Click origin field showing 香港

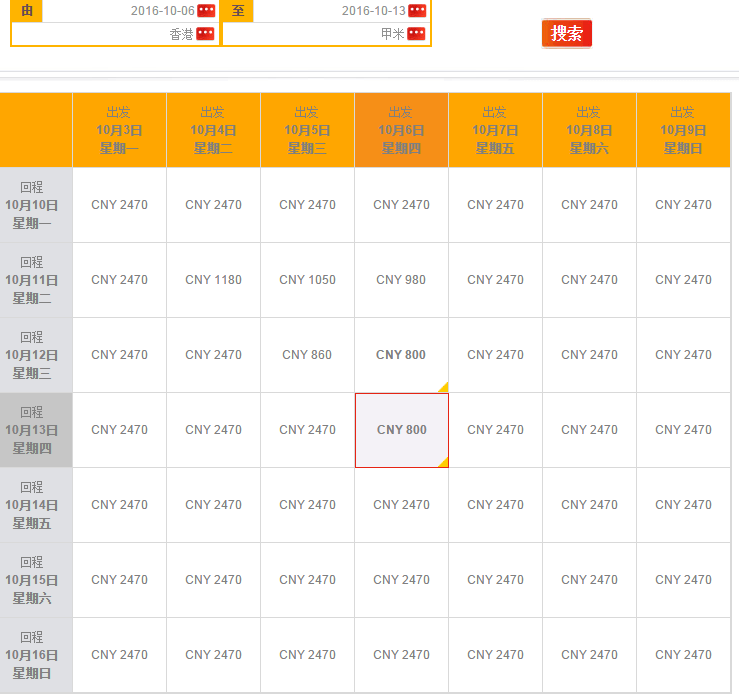point(115,34)
